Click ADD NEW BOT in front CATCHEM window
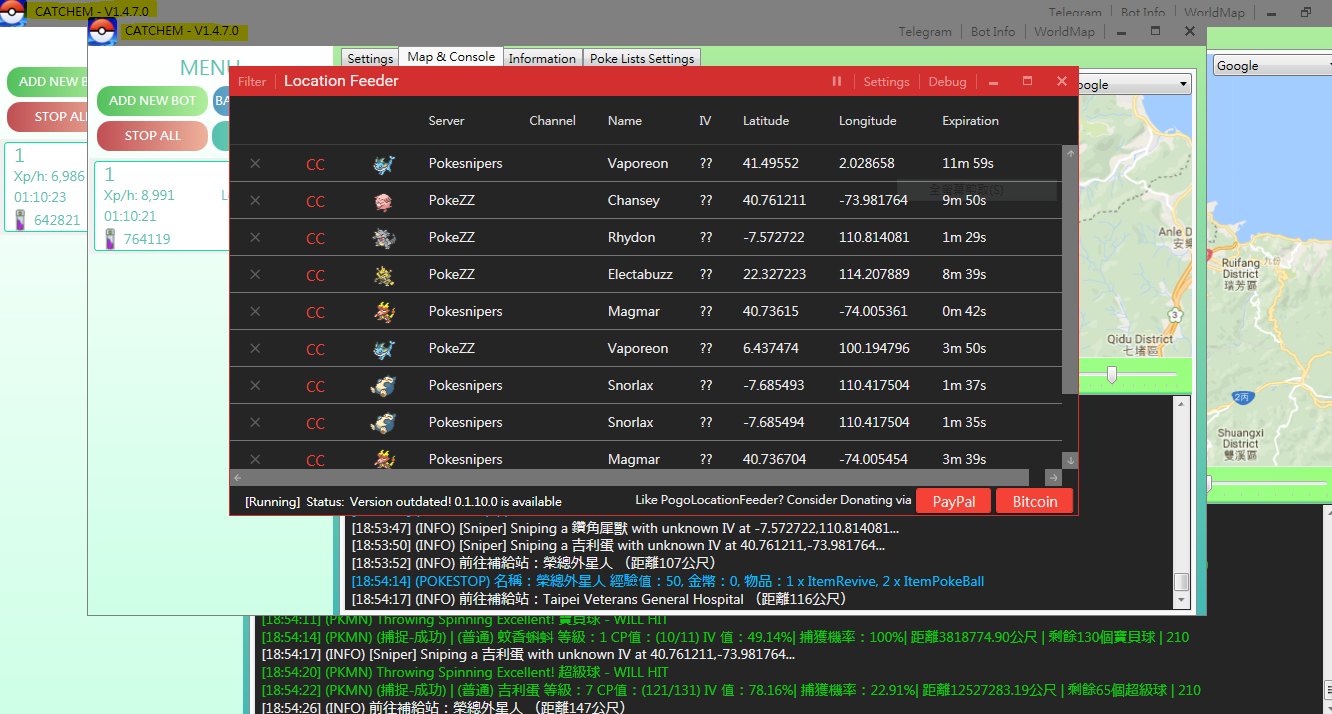Image resolution: width=1332 pixels, height=714 pixels. point(152,101)
